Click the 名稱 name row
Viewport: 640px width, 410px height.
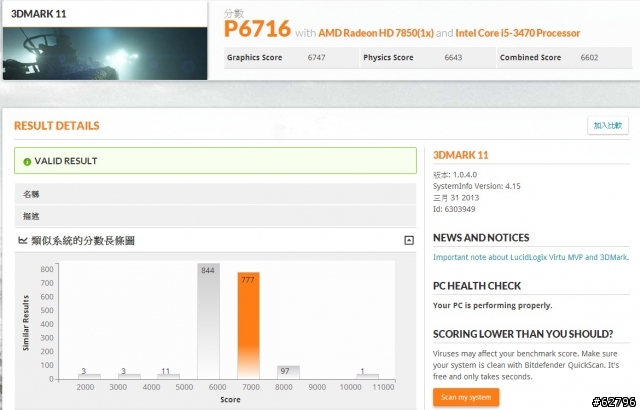pos(216,194)
